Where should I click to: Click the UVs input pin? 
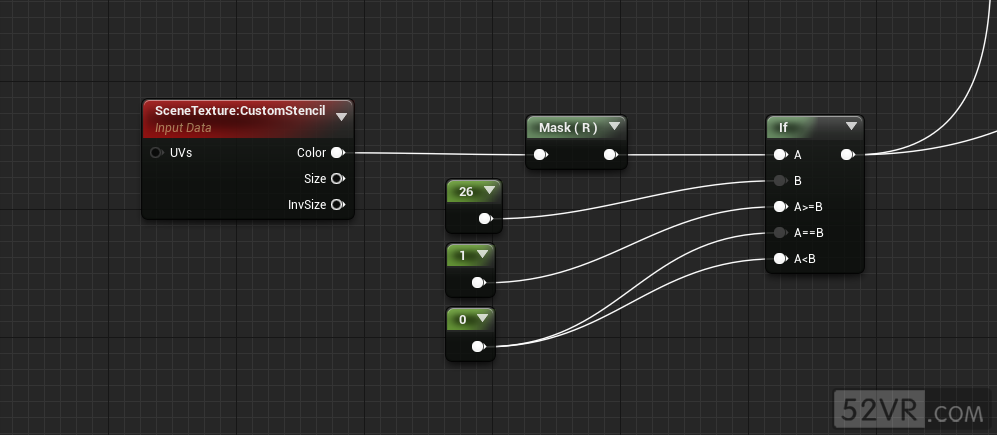click(x=156, y=153)
